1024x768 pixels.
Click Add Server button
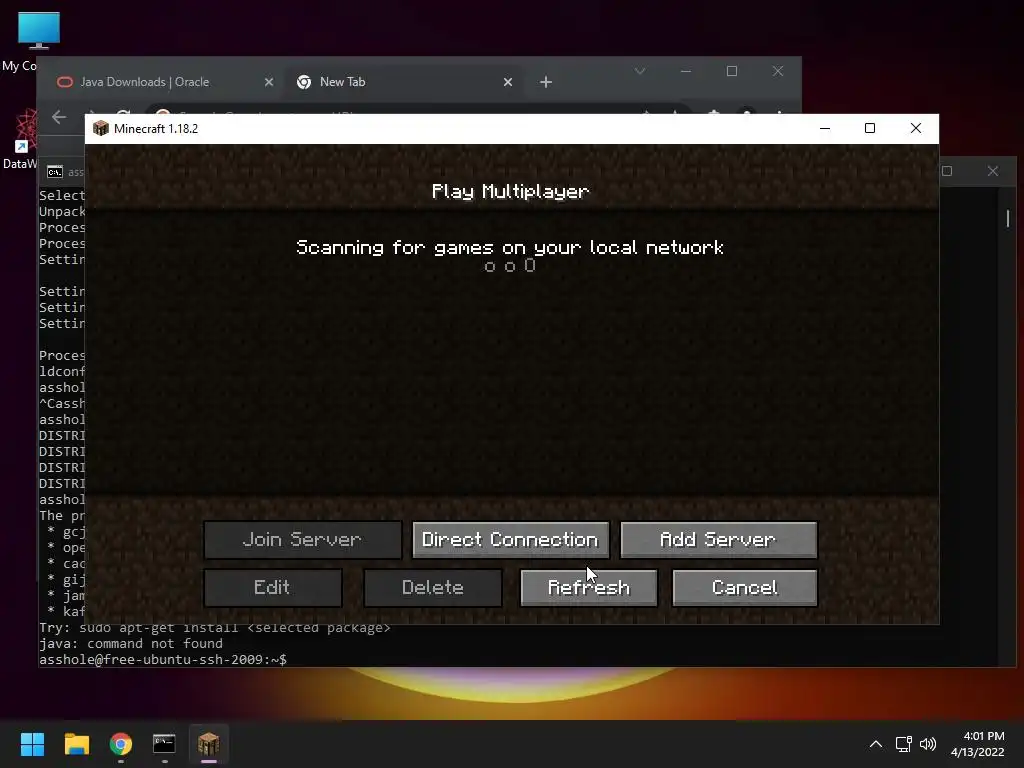point(718,539)
